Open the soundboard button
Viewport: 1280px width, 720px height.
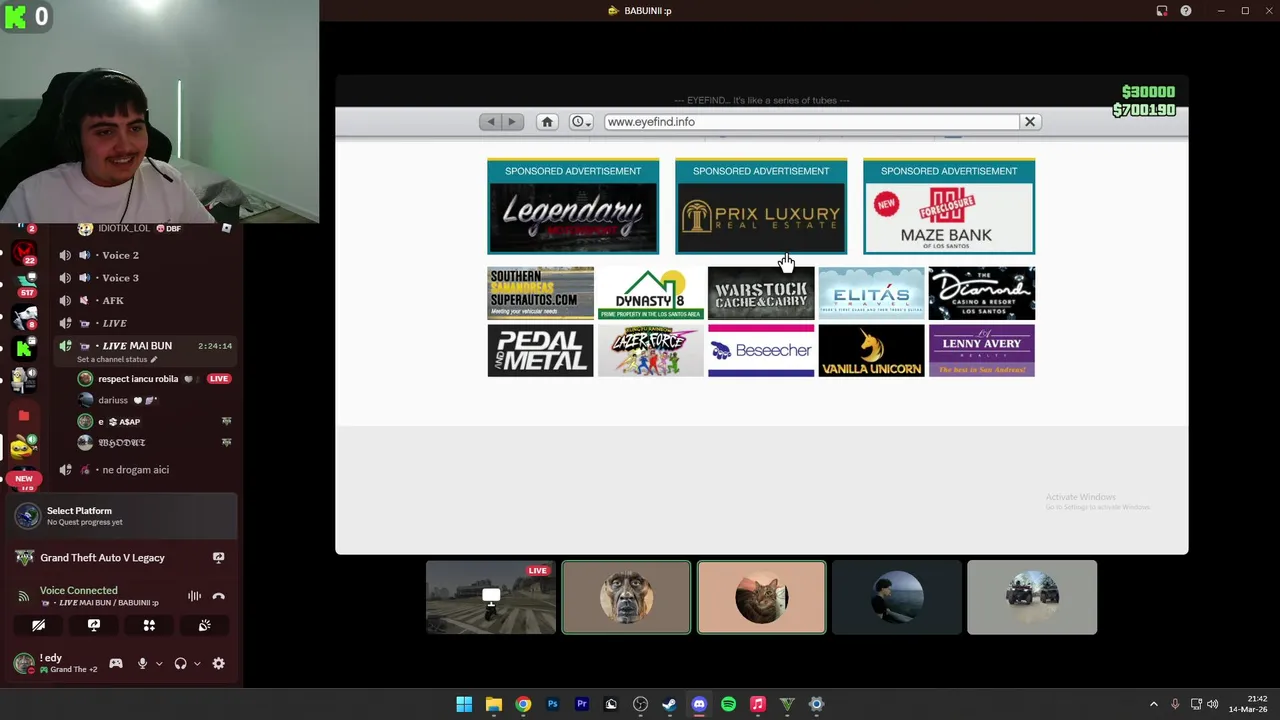(x=204, y=625)
